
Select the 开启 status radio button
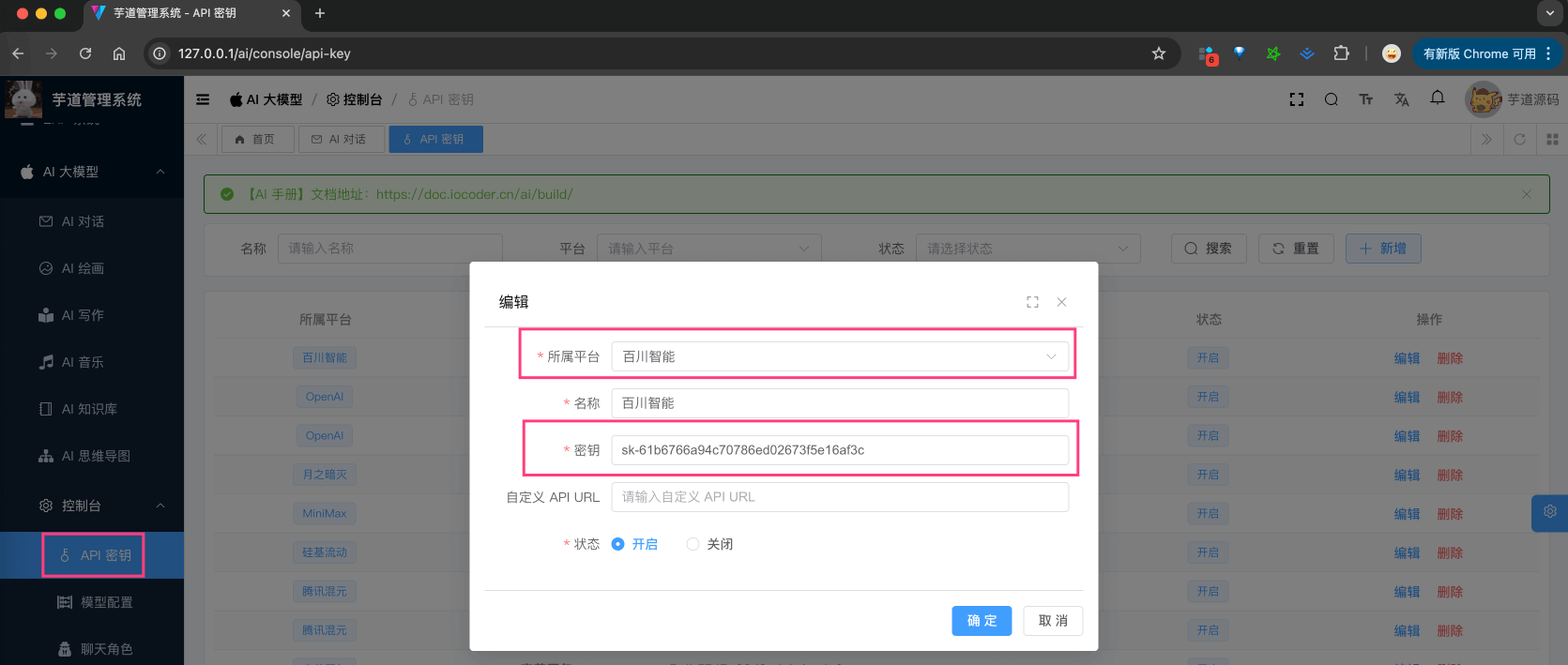pyautogui.click(x=617, y=544)
